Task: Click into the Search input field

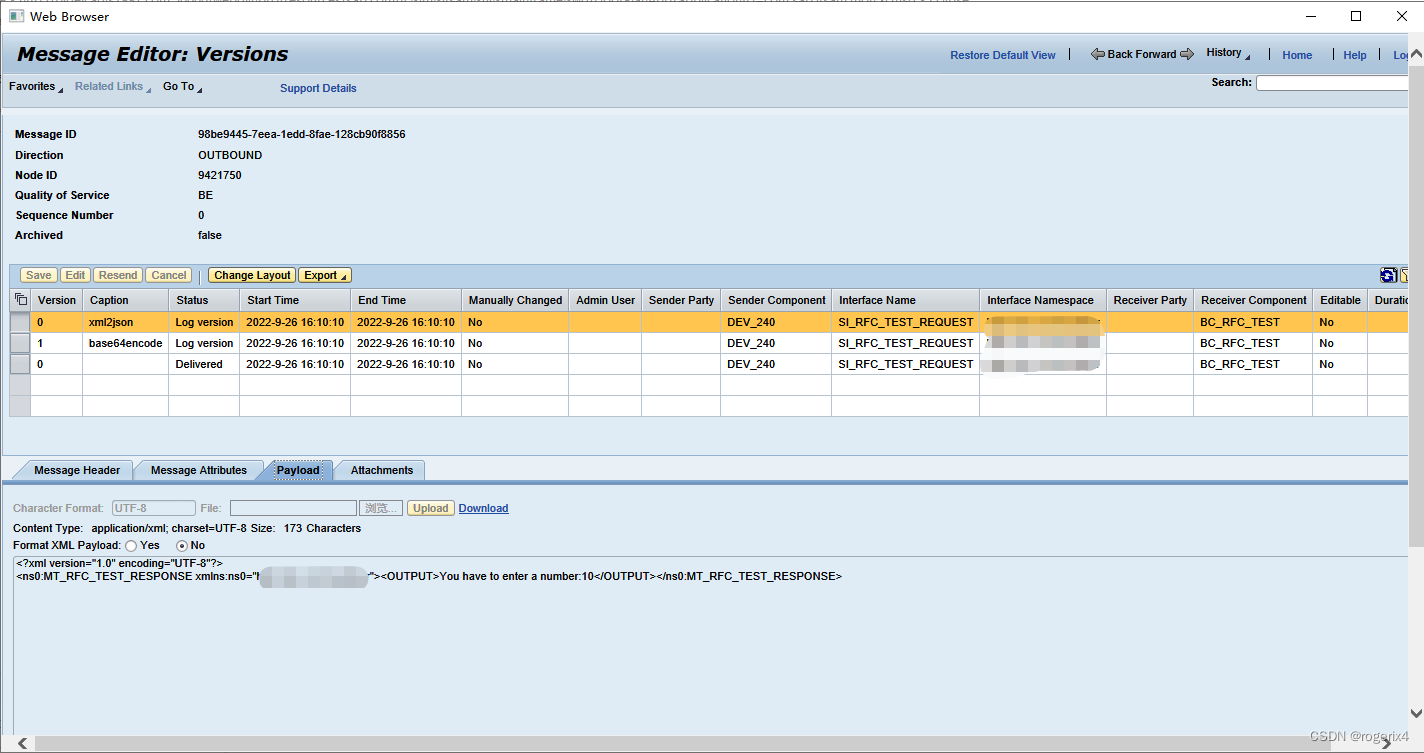Action: tap(1332, 83)
